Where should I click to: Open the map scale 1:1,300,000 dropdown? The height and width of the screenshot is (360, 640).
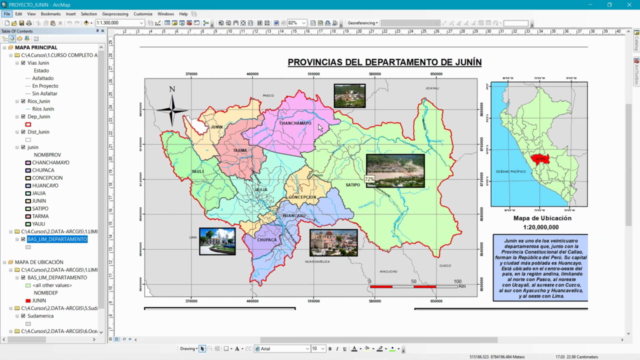(x=141, y=23)
